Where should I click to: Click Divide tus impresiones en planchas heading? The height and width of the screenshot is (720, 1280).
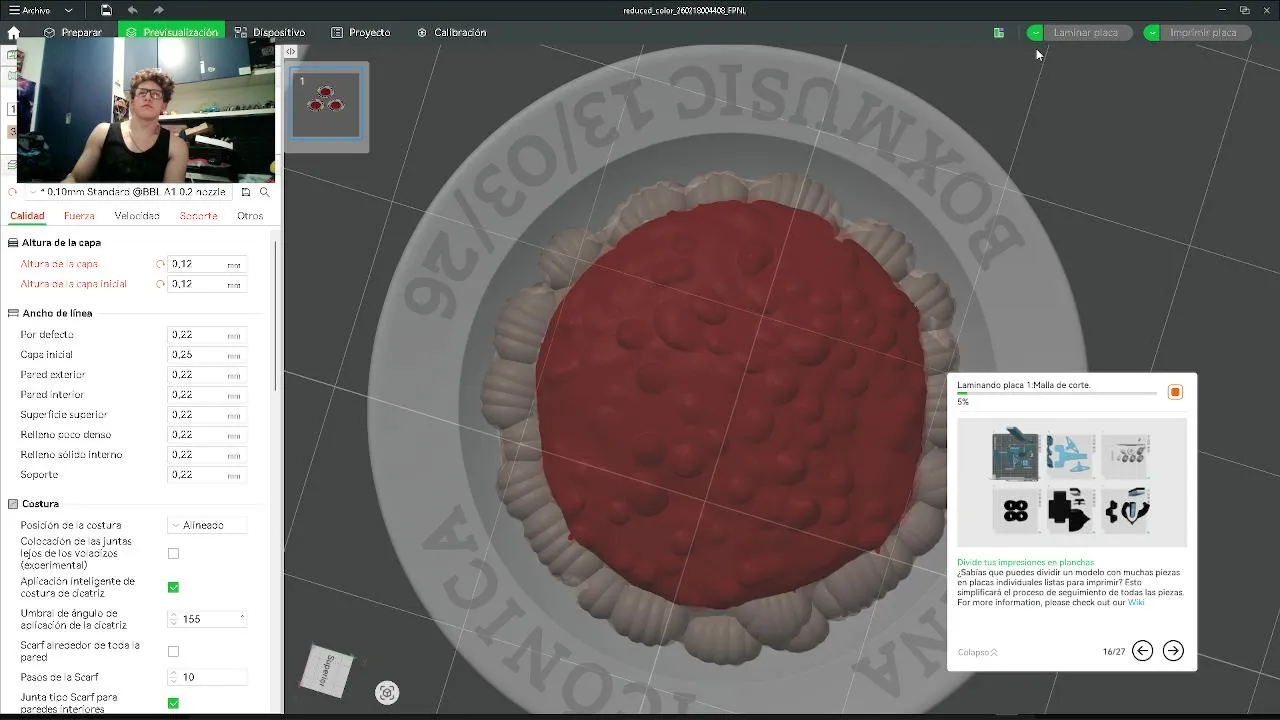(1025, 562)
